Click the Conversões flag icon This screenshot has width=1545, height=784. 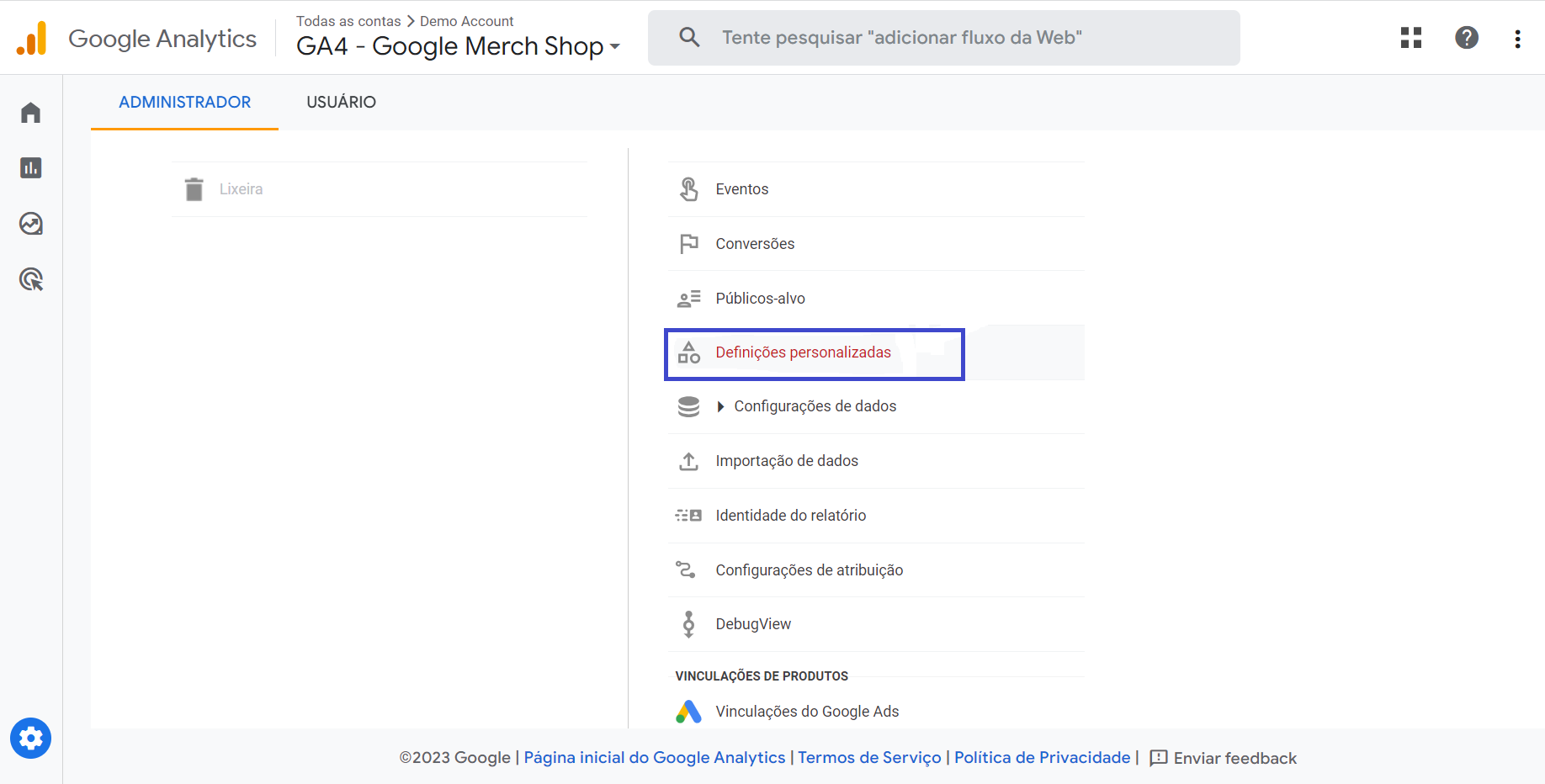pos(689,244)
